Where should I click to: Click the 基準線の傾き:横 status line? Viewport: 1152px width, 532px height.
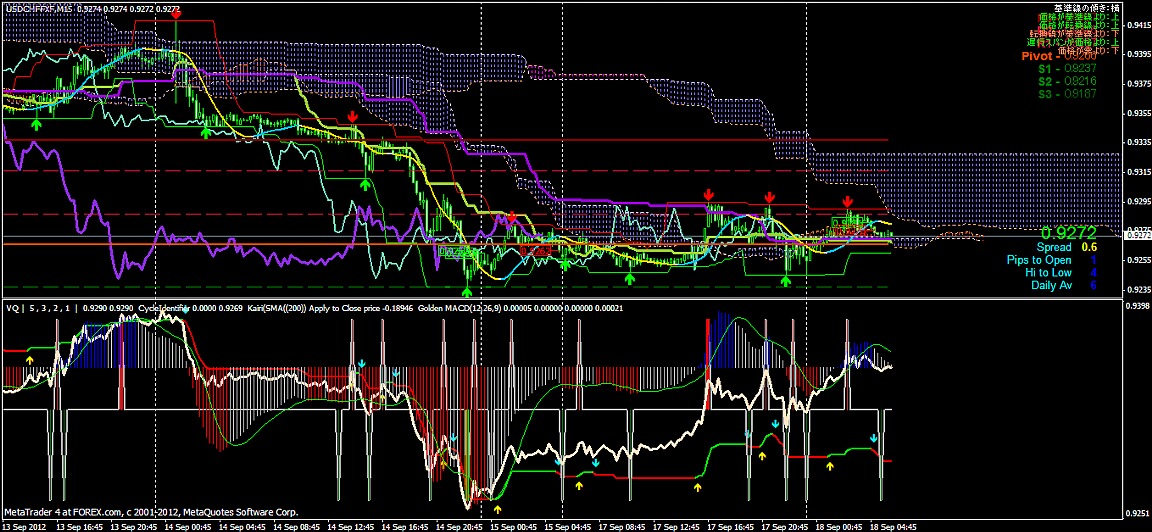pyautogui.click(x=1085, y=7)
